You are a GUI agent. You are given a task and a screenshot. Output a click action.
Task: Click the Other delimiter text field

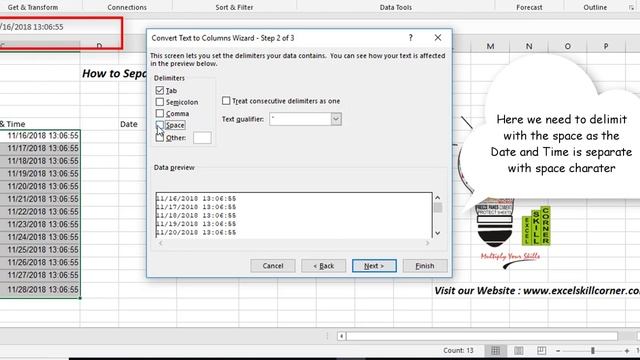pyautogui.click(x=202, y=138)
